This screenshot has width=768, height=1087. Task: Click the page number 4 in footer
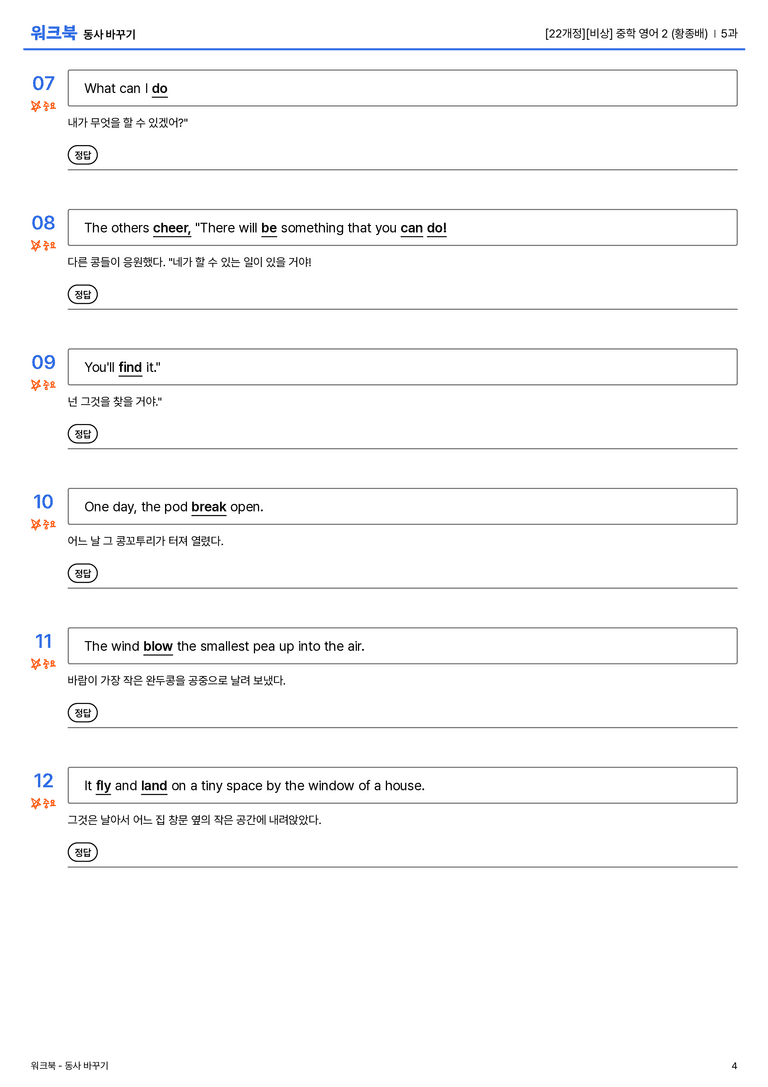pos(734,1066)
